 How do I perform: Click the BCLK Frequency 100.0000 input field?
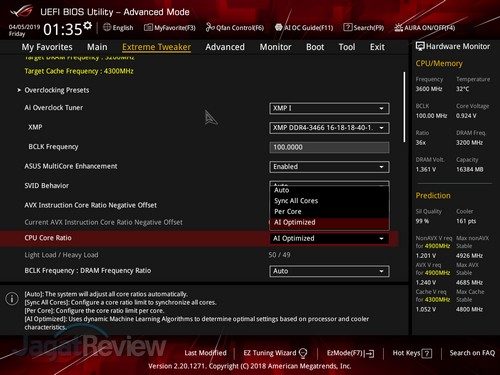(329, 147)
